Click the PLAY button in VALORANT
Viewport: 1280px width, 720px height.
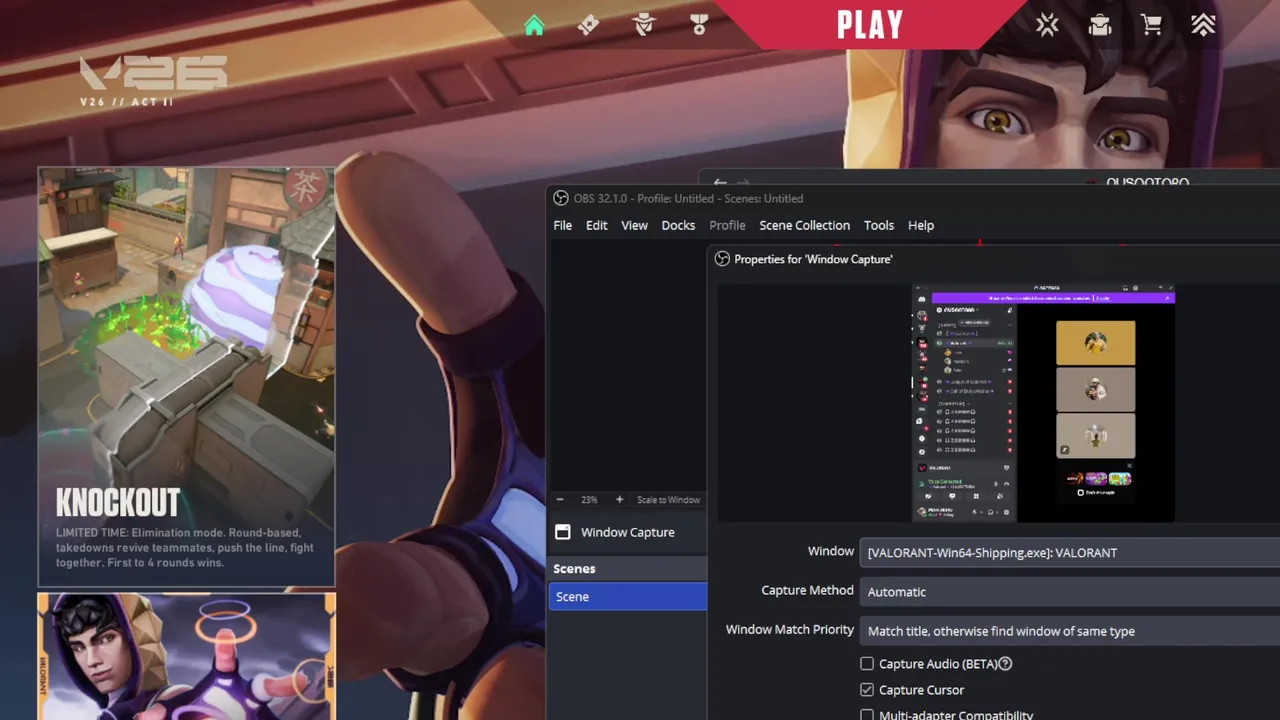click(x=870, y=25)
